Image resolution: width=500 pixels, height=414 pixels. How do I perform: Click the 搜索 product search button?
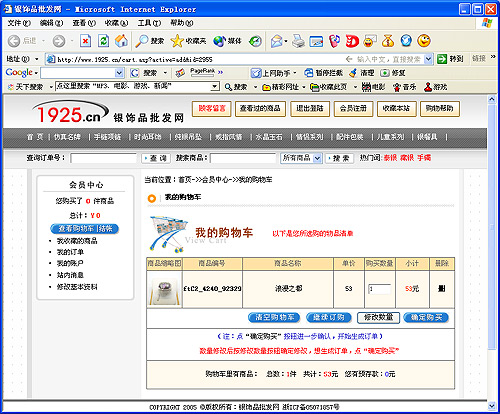click(340, 158)
